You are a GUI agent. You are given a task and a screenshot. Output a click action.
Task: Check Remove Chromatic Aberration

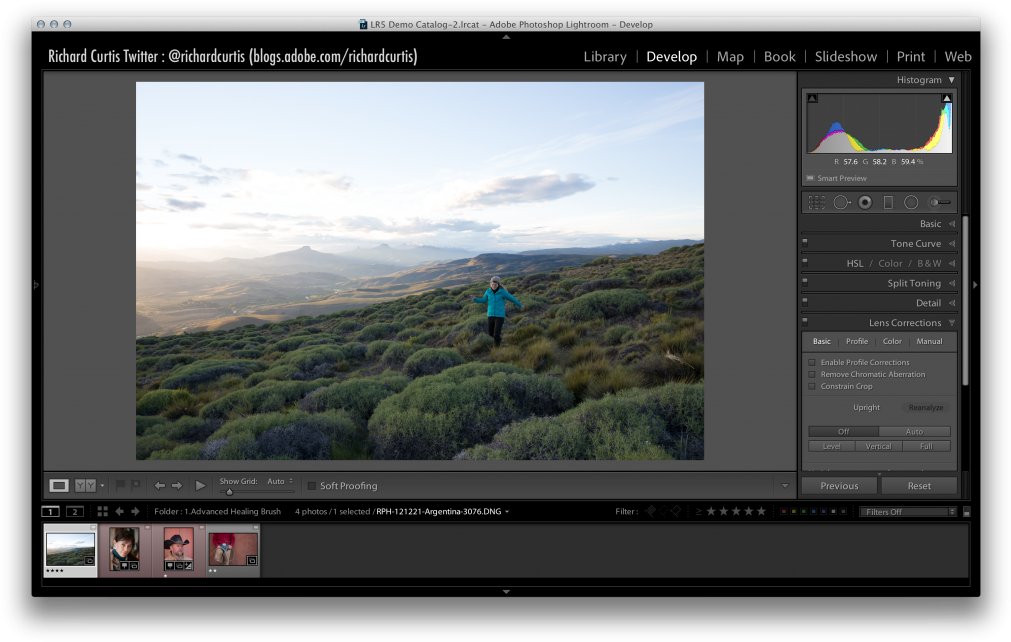(x=812, y=374)
